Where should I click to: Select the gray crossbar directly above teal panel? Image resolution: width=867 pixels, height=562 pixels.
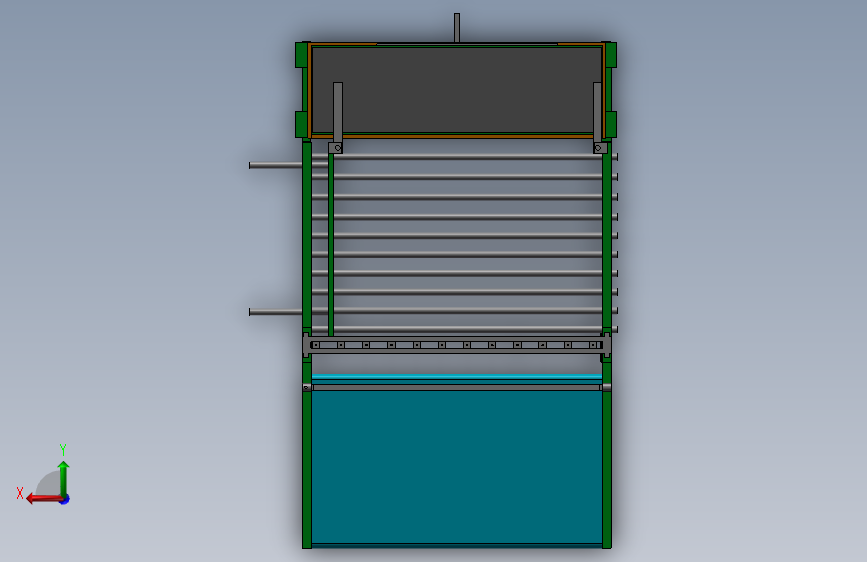(x=457, y=387)
